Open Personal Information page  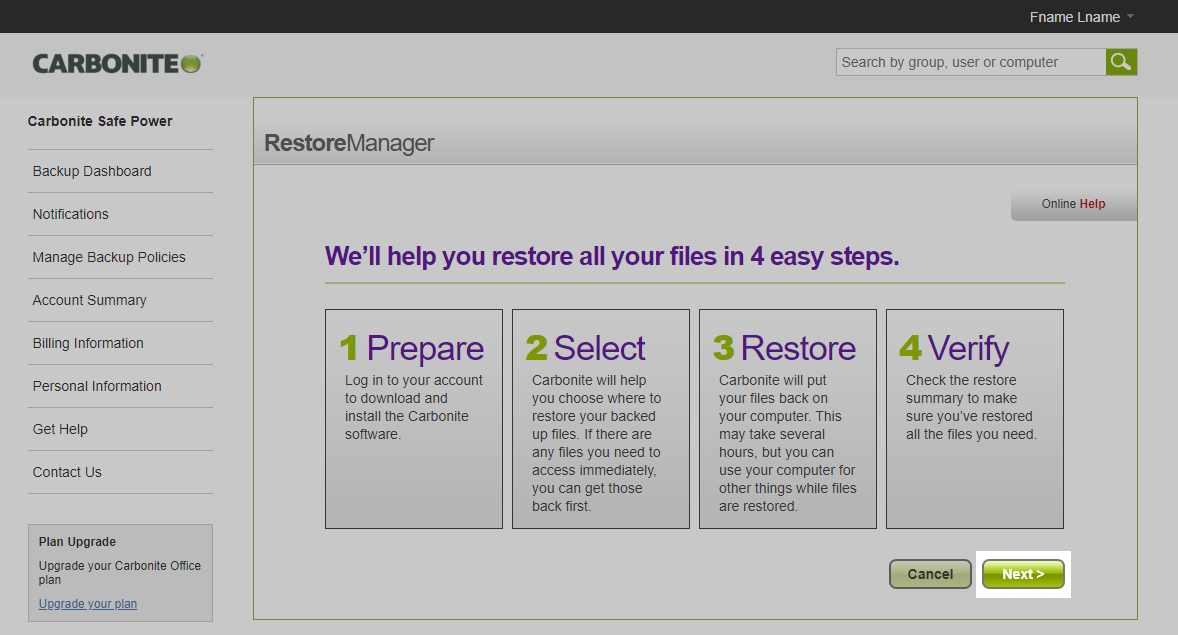(x=97, y=386)
